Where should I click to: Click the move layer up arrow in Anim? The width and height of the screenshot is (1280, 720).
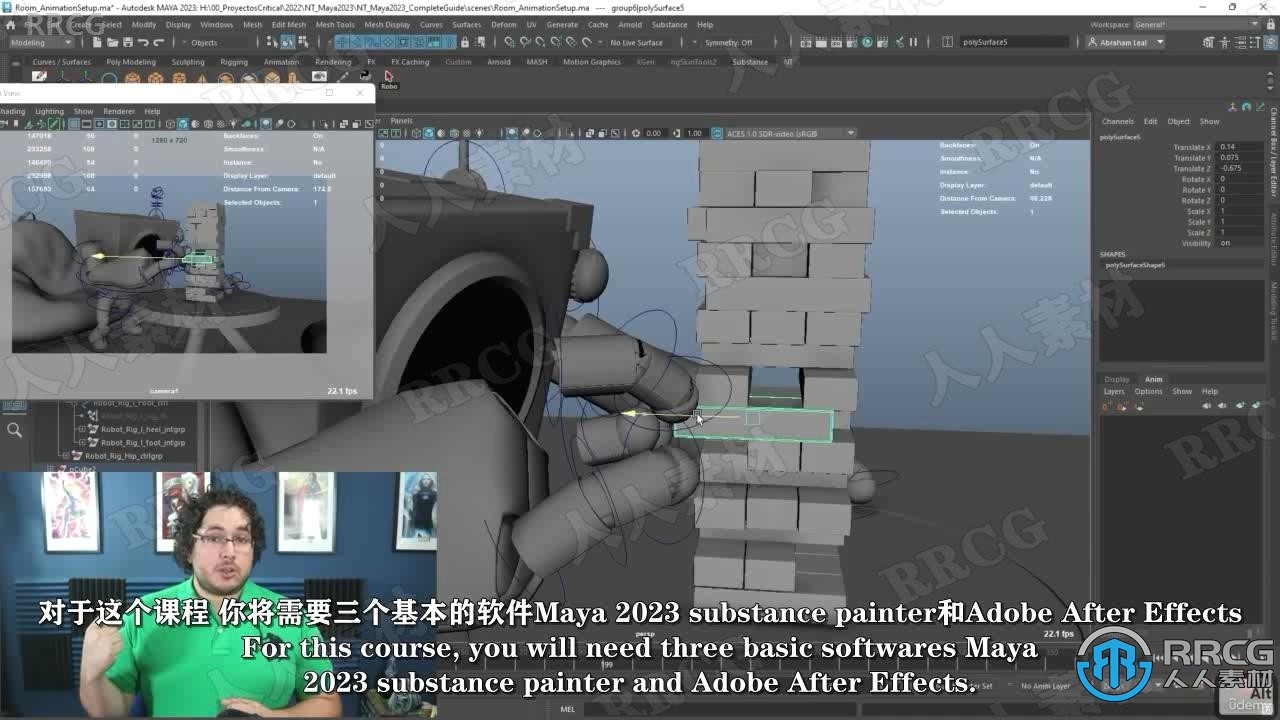pyautogui.click(x=1206, y=405)
